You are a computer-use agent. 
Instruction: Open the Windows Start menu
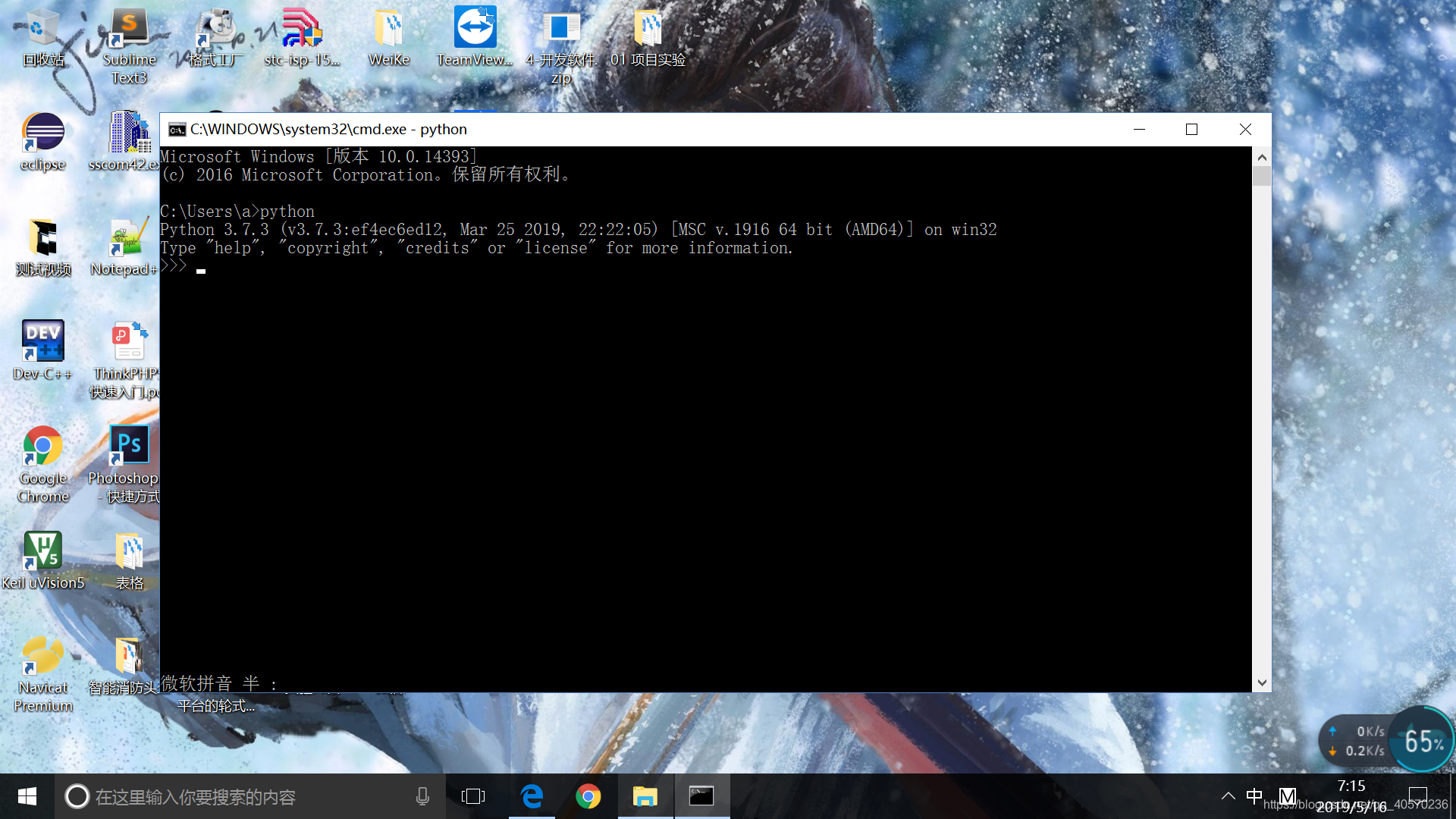pyautogui.click(x=27, y=796)
